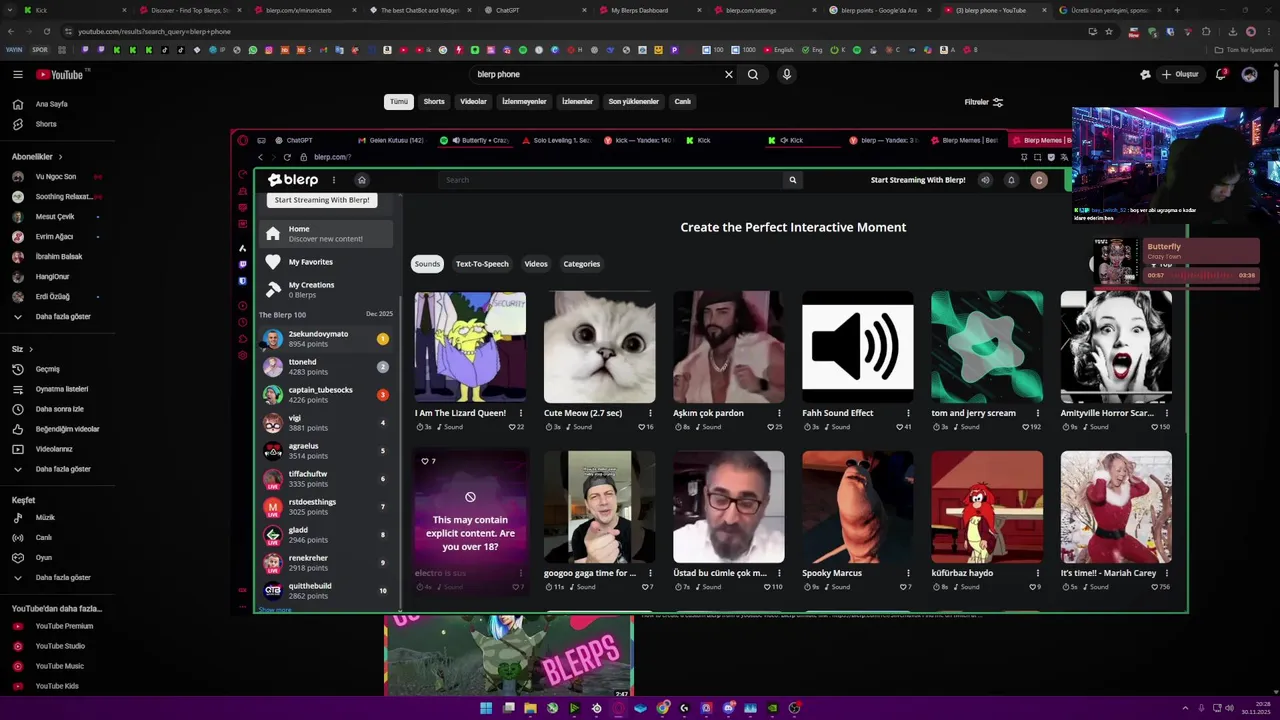1280x720 pixels.
Task: Select the Son yüklenenler filter chip
Action: click(634, 102)
